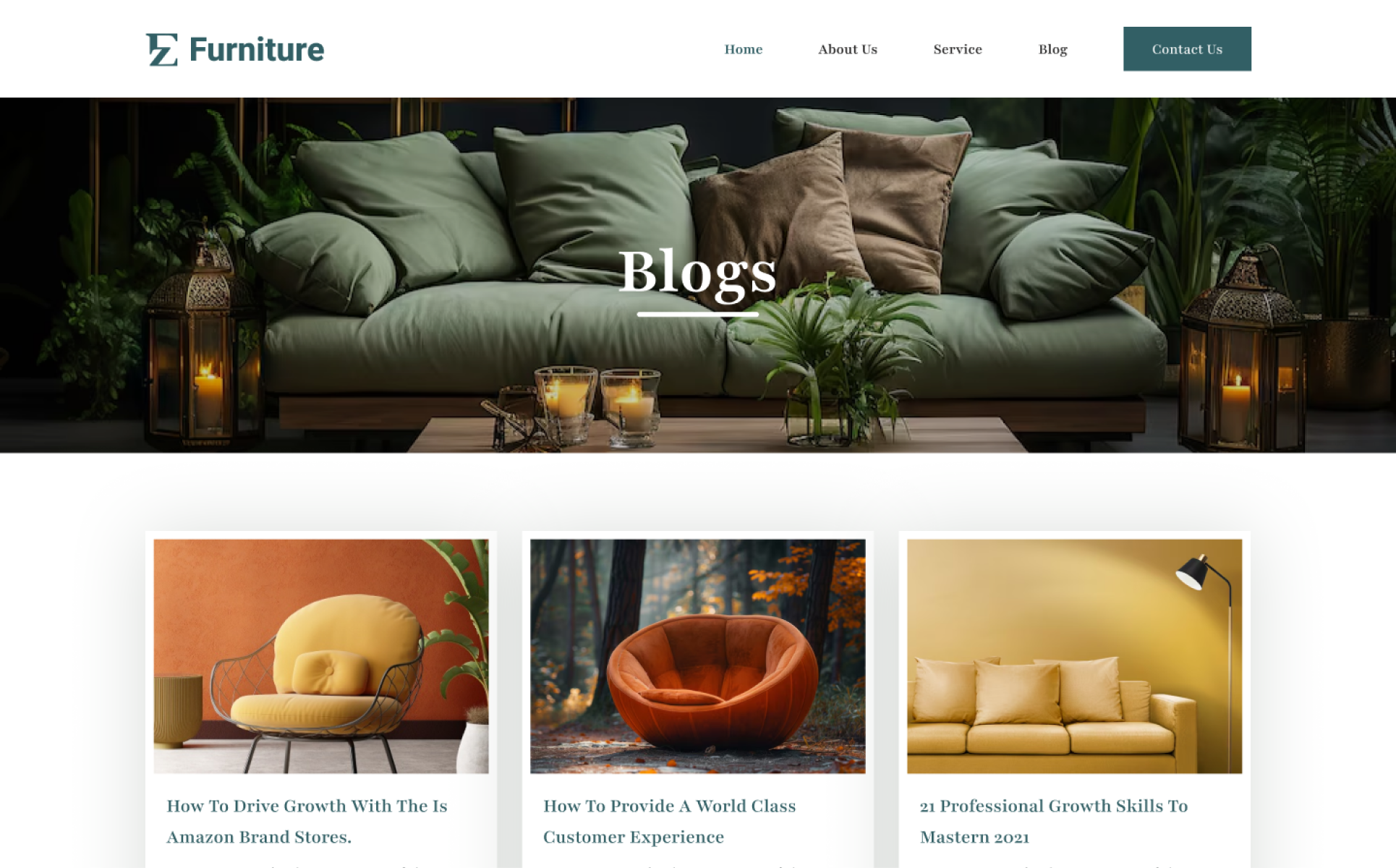Click the EZ logo icon
Screen dimensions: 1396x868
(162, 49)
